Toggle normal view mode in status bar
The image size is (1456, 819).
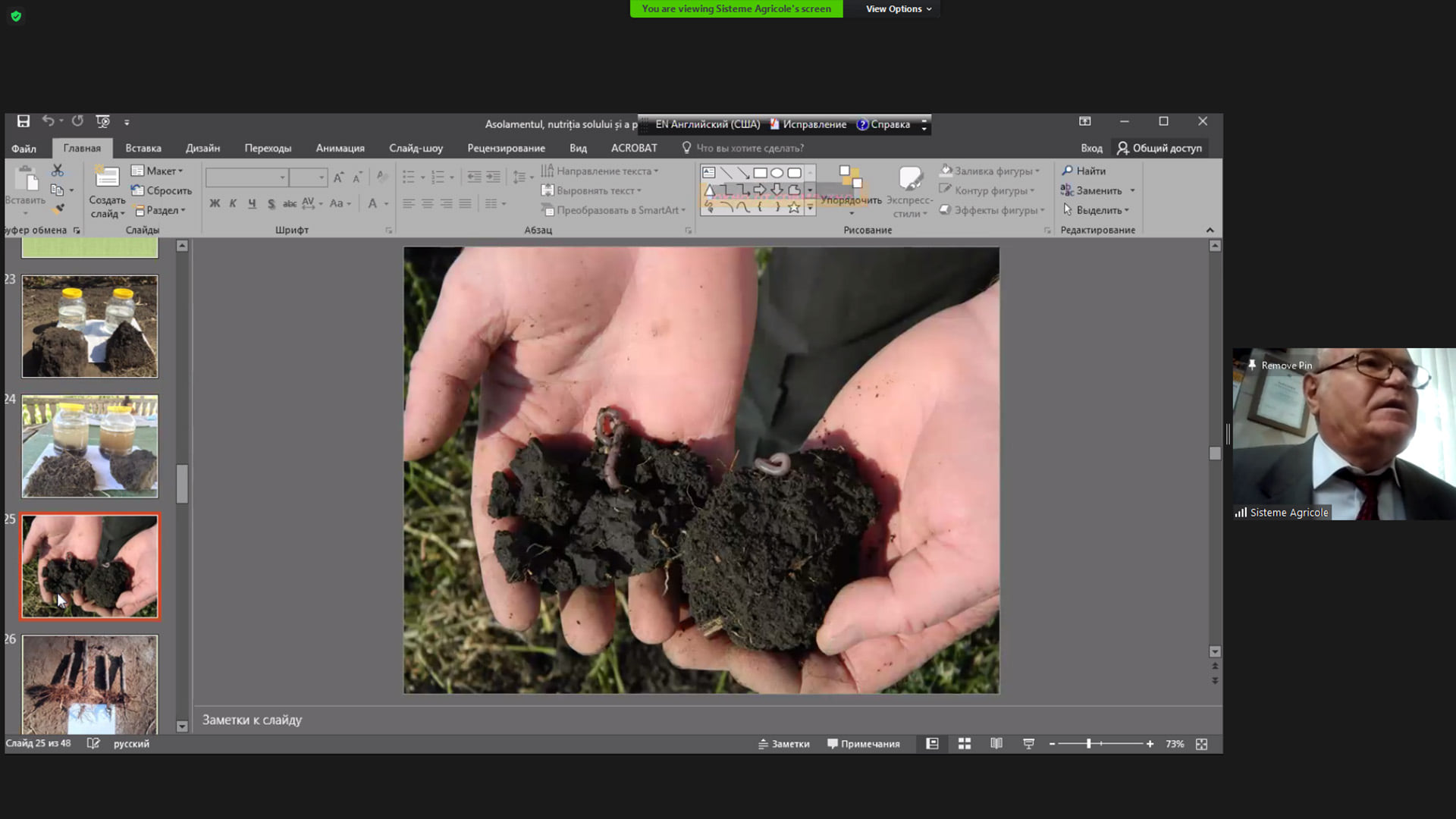tap(932, 744)
